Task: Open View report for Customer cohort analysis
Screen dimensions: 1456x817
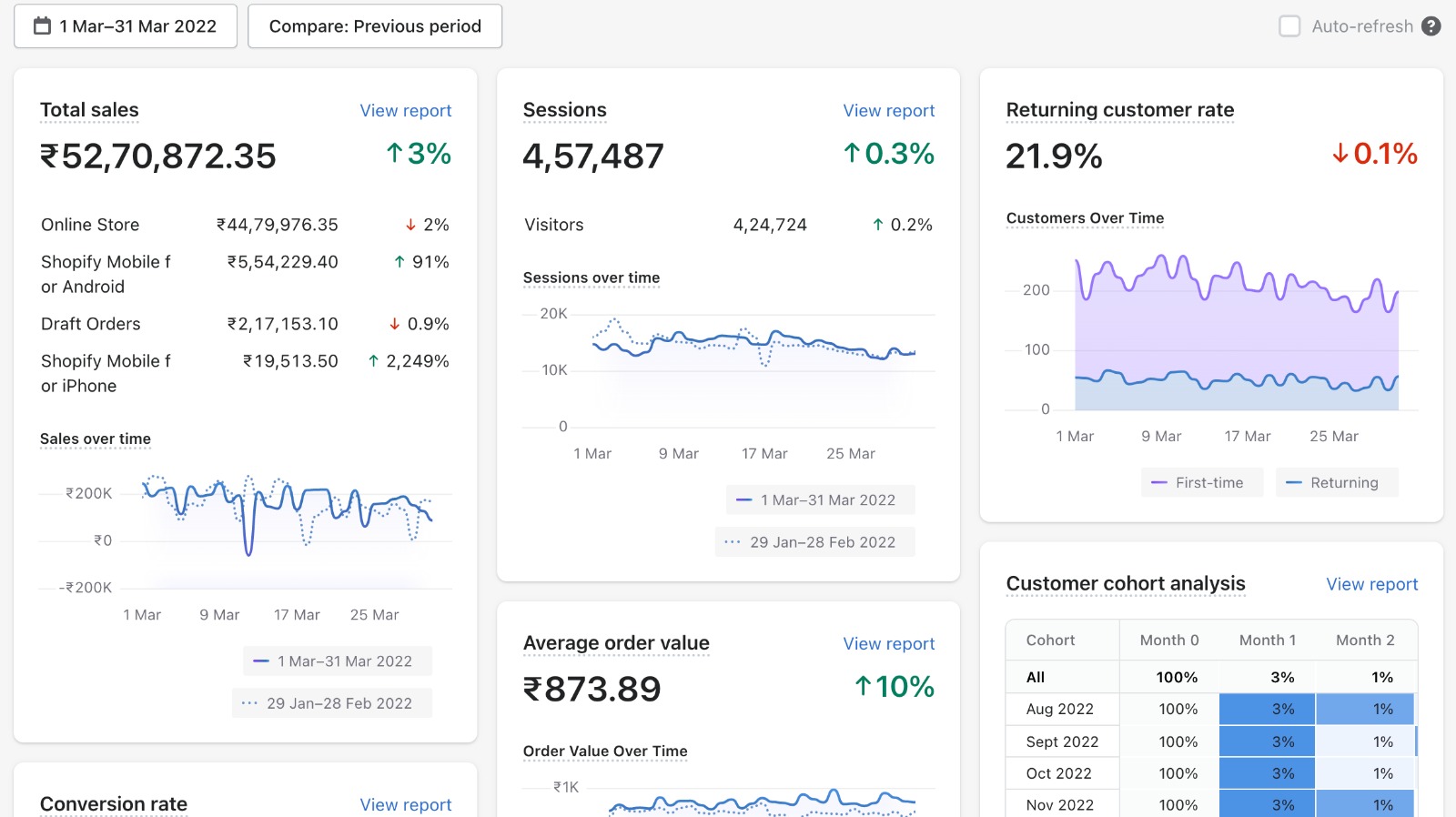Action: point(1371,584)
